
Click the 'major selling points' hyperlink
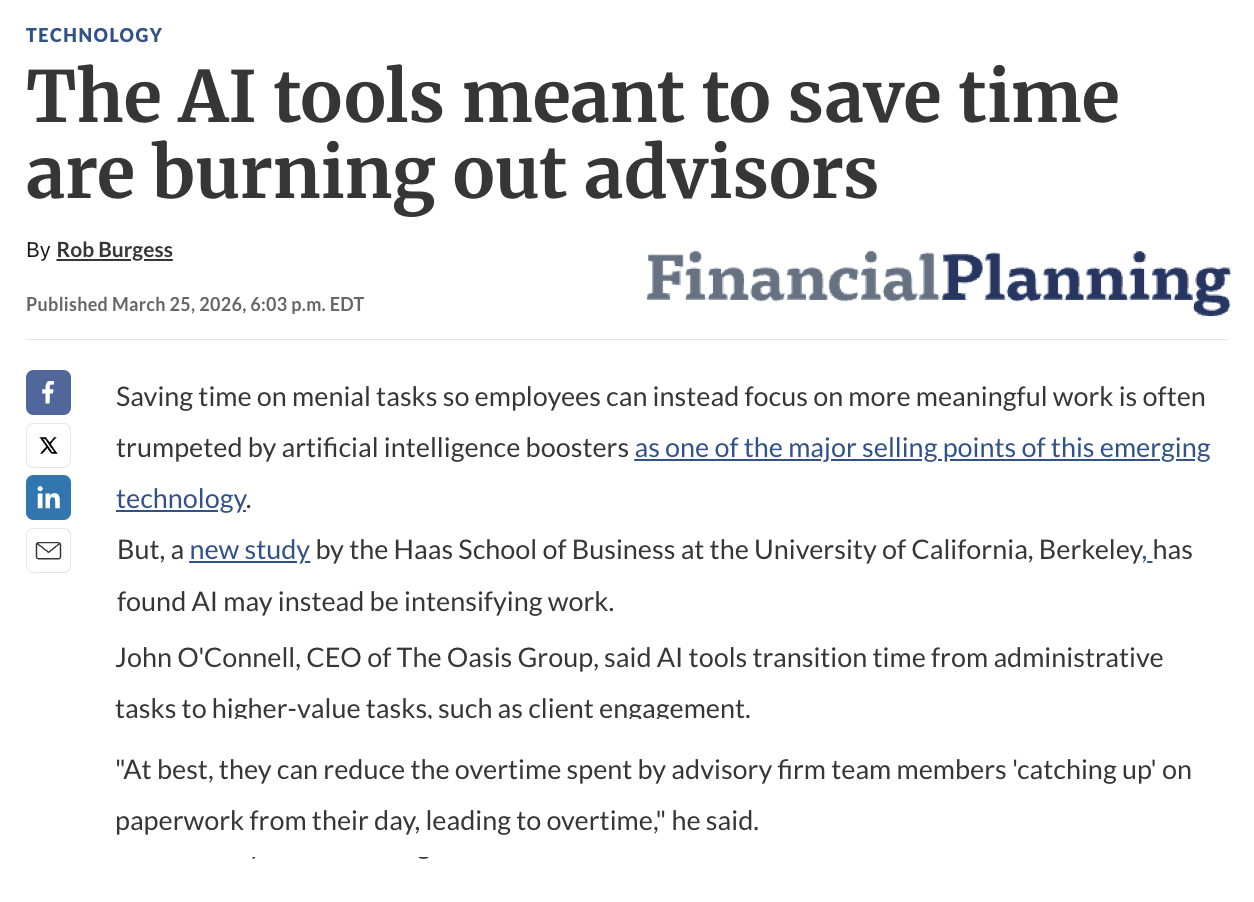coord(920,447)
